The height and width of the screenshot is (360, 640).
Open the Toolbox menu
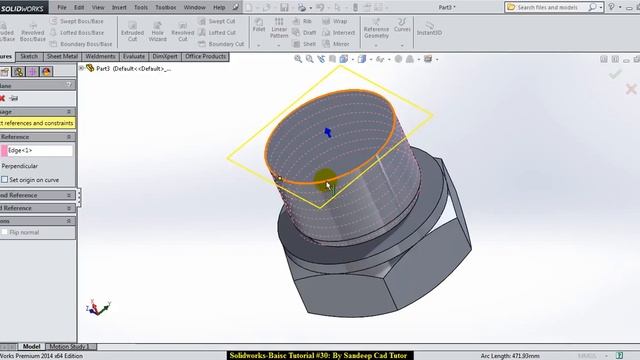click(166, 7)
